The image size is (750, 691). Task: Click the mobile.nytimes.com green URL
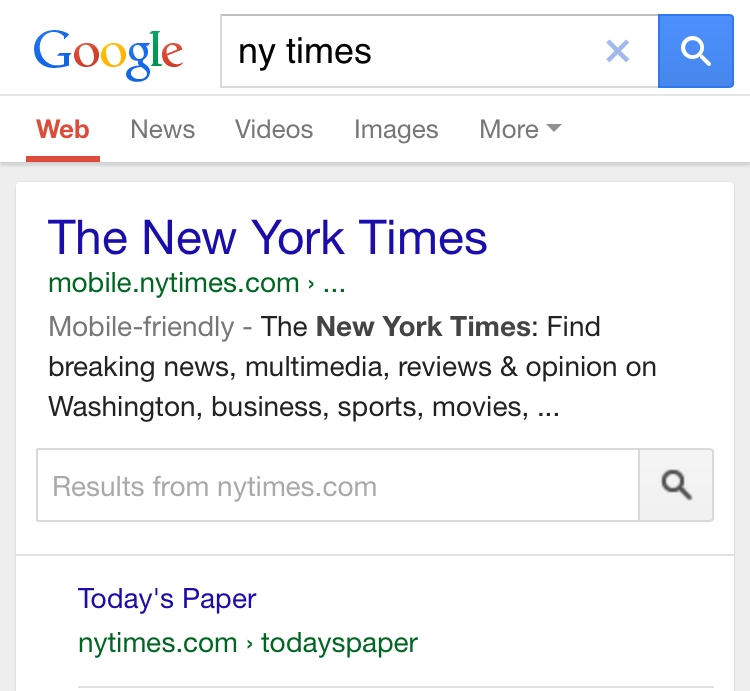tap(174, 283)
